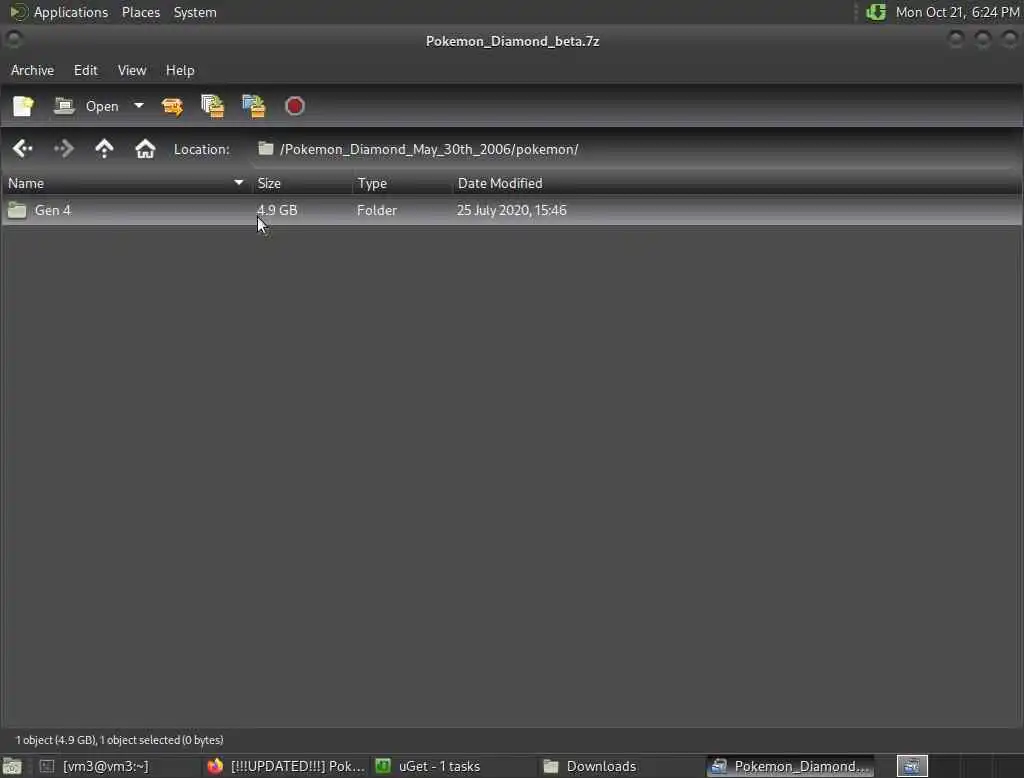Click the Add folder to archive icon
This screenshot has width=1024, height=778.
(x=253, y=106)
